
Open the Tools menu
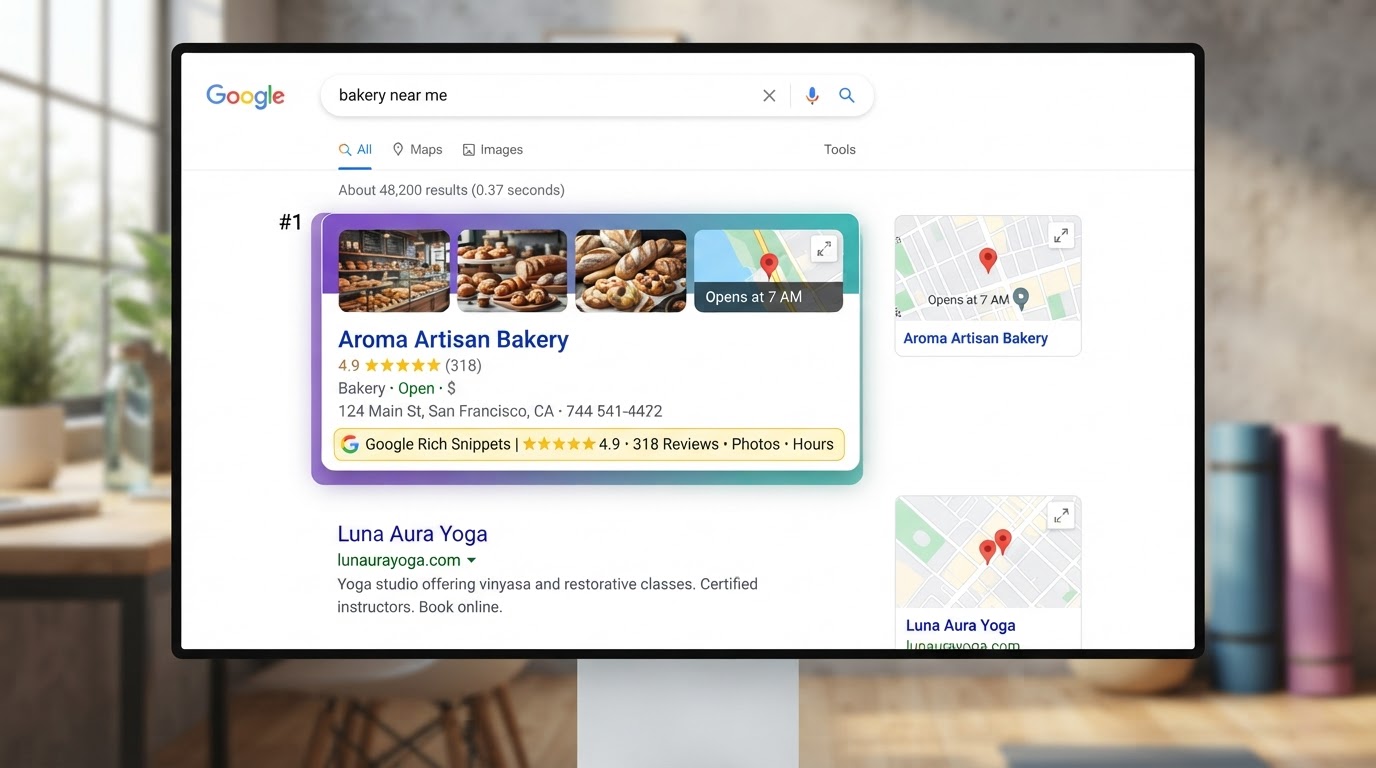[x=840, y=150]
